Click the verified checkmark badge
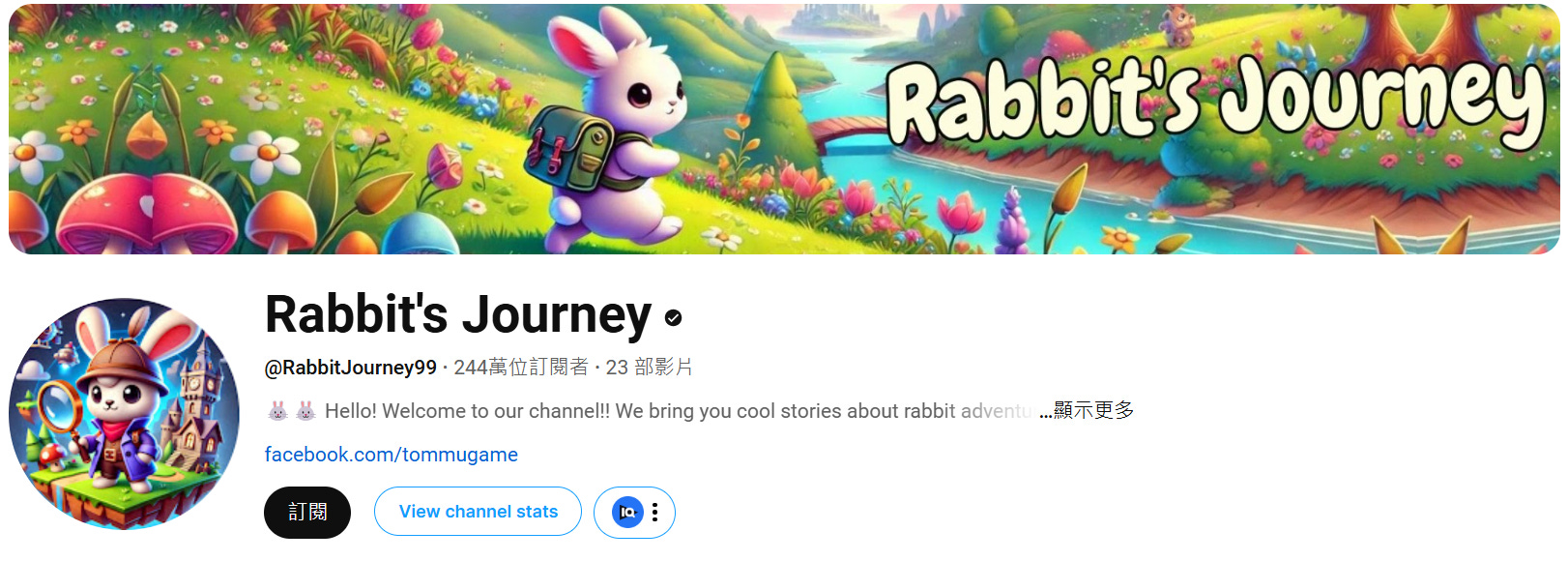 (x=674, y=317)
